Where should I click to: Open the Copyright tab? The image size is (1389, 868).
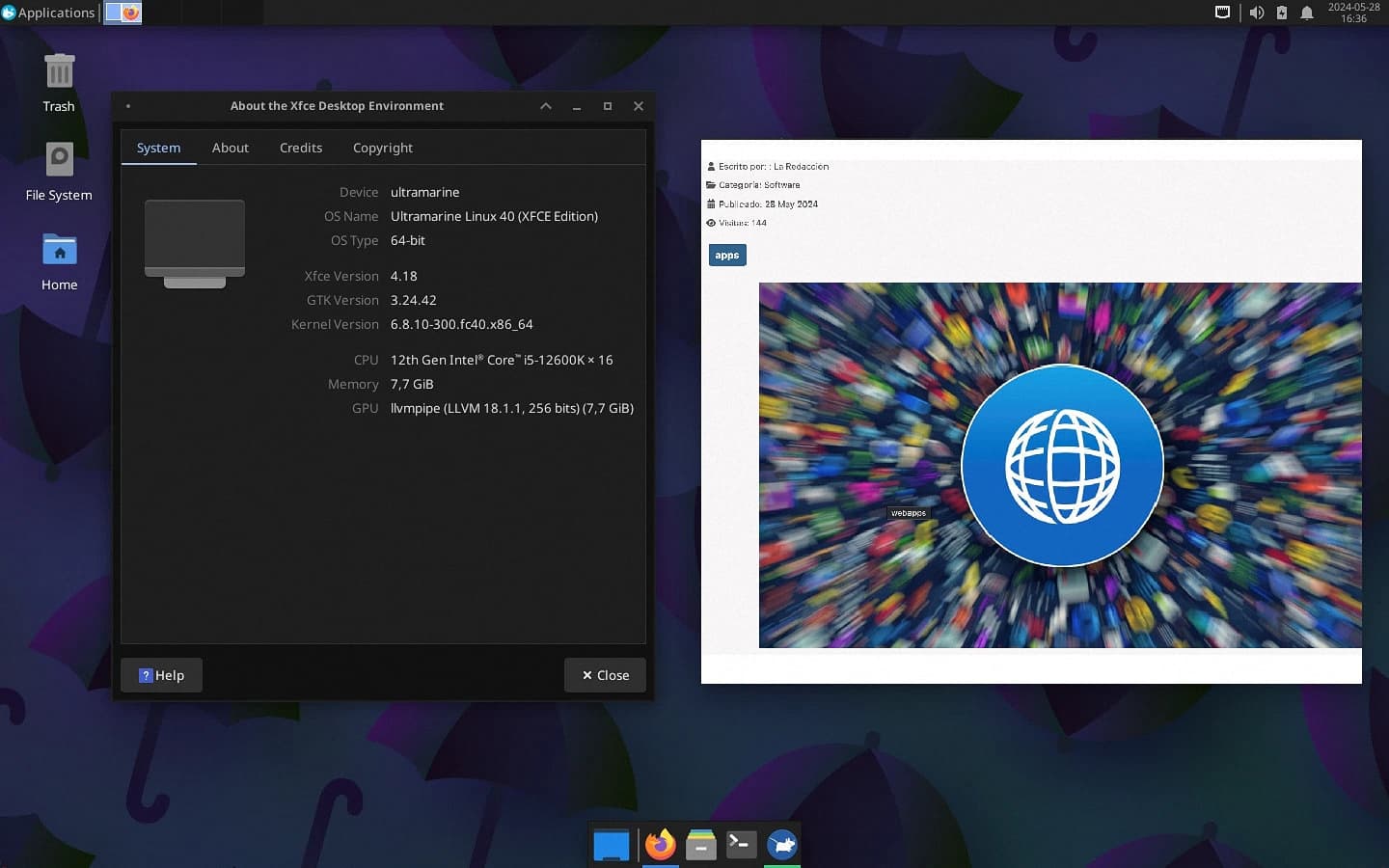tap(382, 148)
